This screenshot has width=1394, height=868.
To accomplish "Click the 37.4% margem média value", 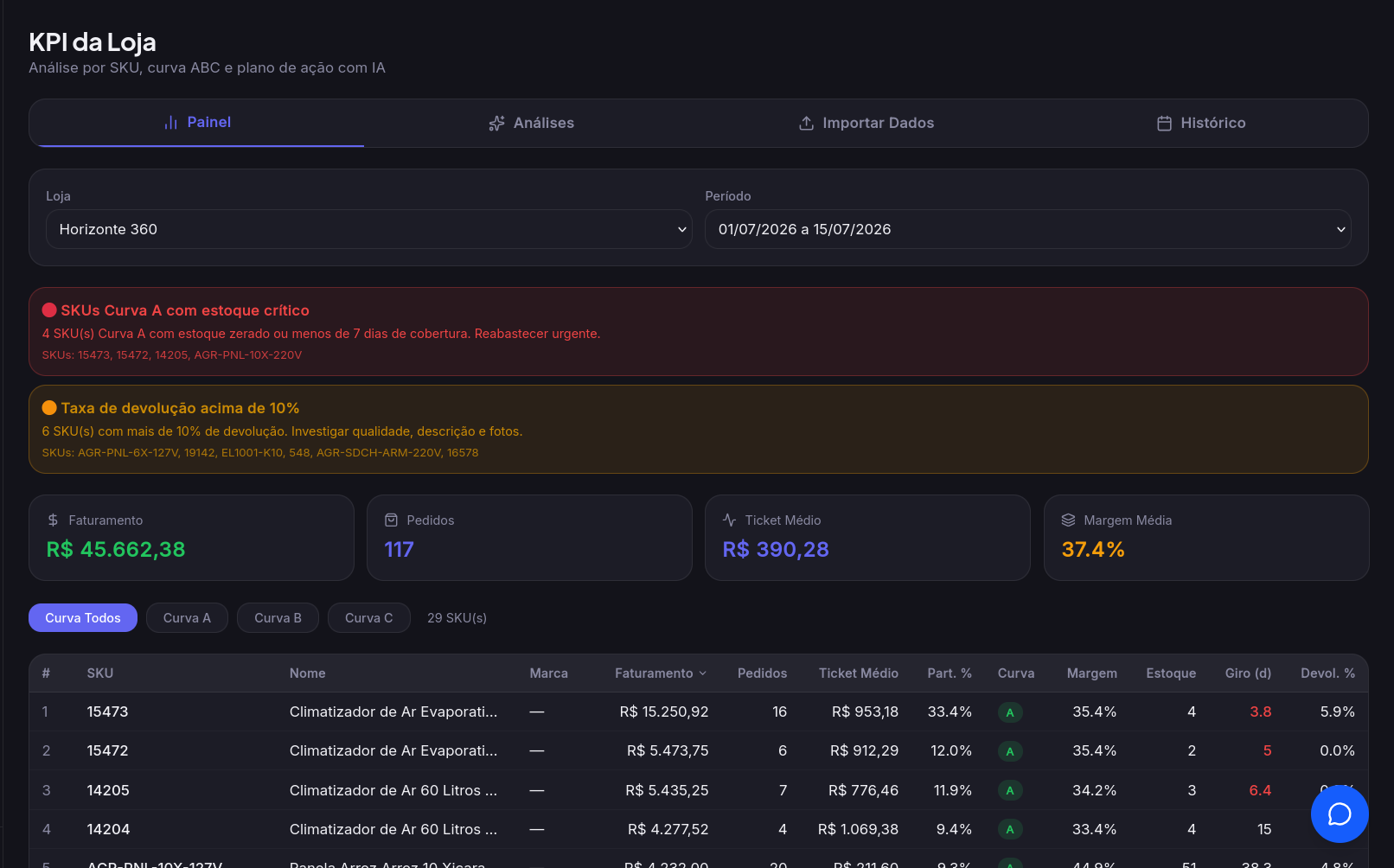I will [1093, 550].
